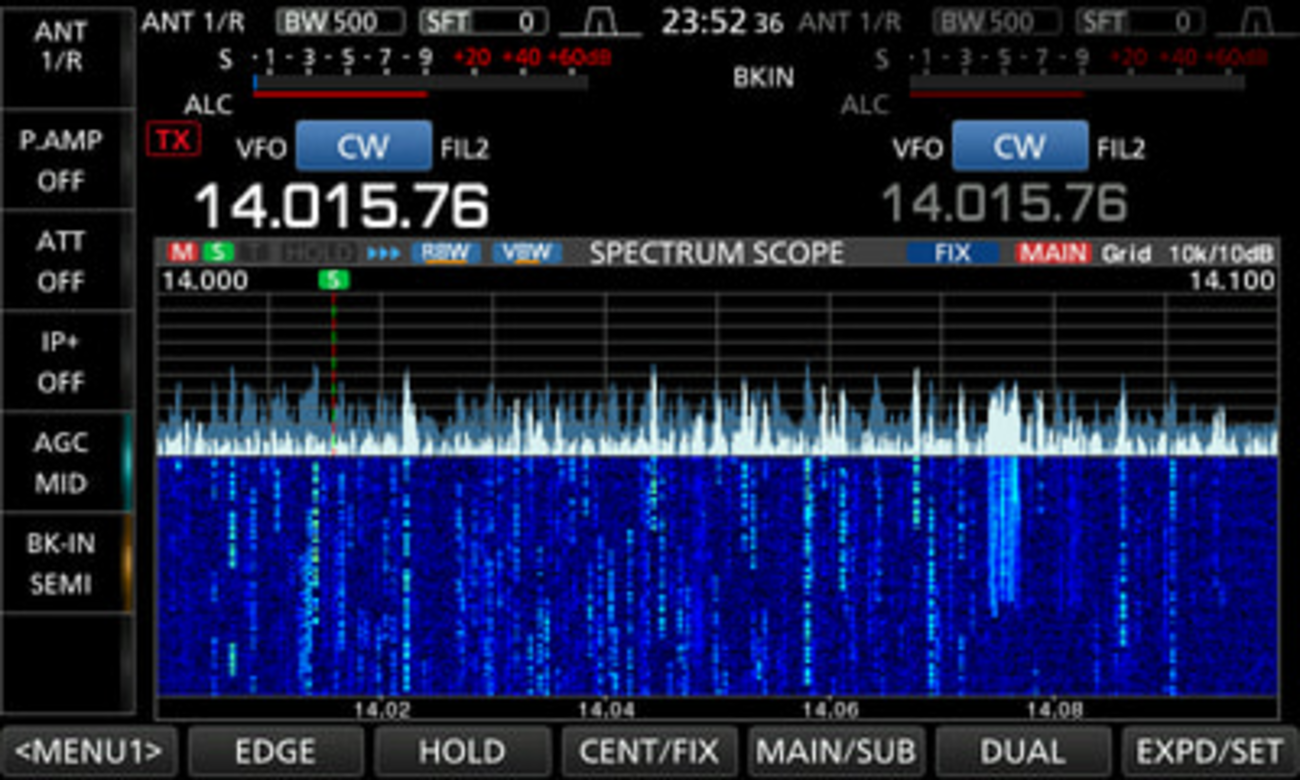Open the main band BW 500 bandwidth indicator

point(340,22)
